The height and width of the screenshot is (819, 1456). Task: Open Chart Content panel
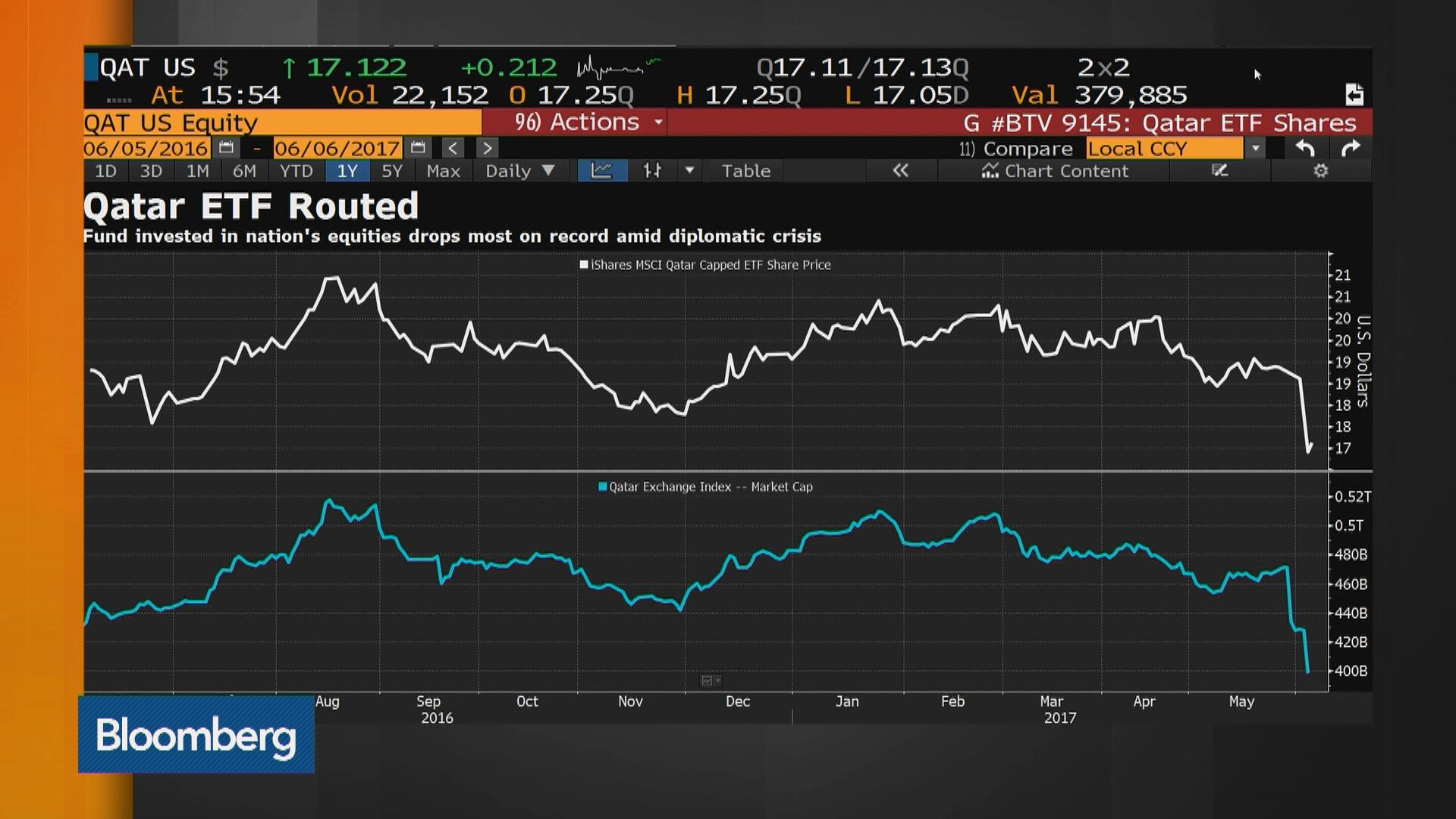(1055, 171)
